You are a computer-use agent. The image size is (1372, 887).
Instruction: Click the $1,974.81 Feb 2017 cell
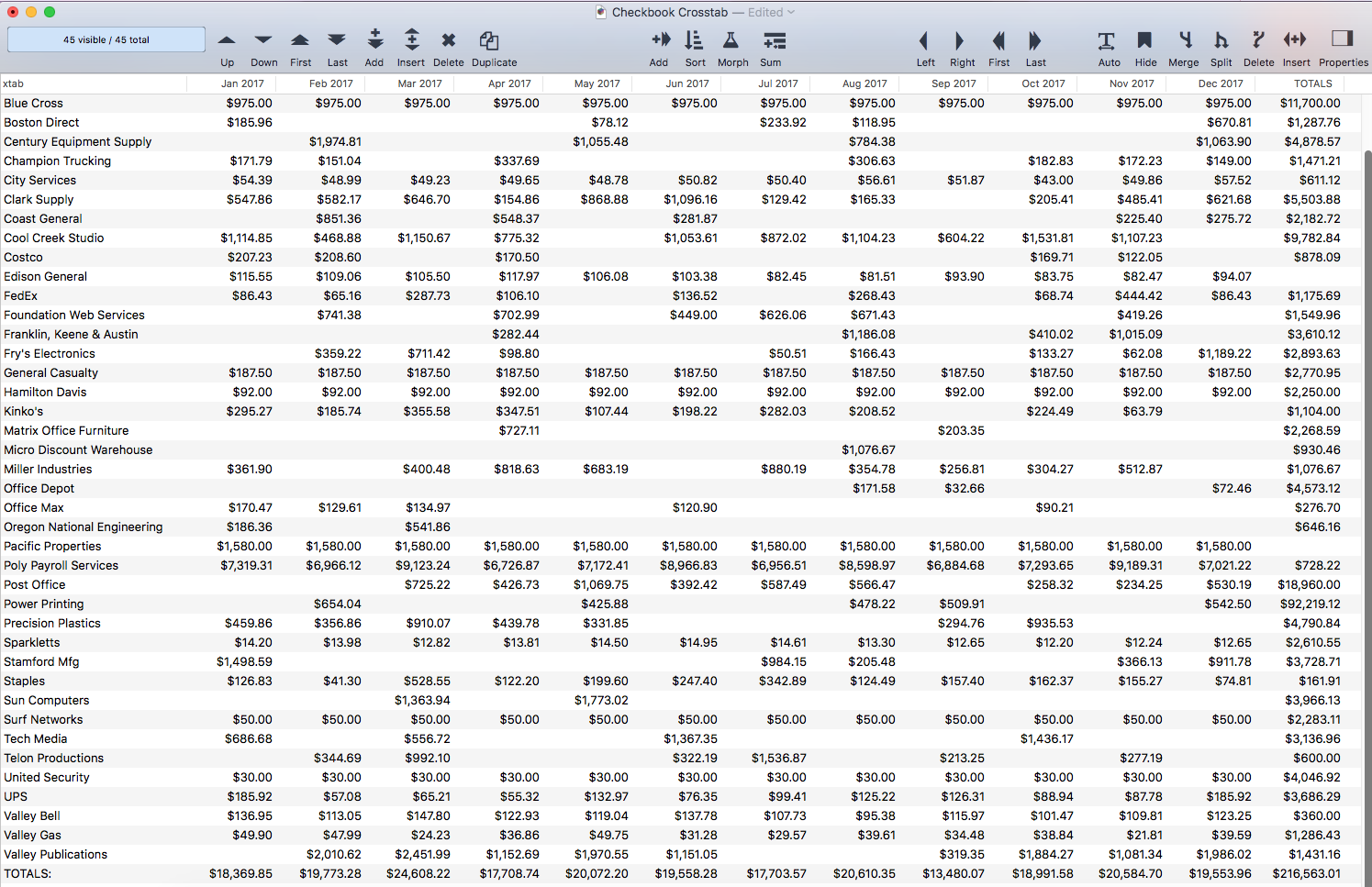335,141
